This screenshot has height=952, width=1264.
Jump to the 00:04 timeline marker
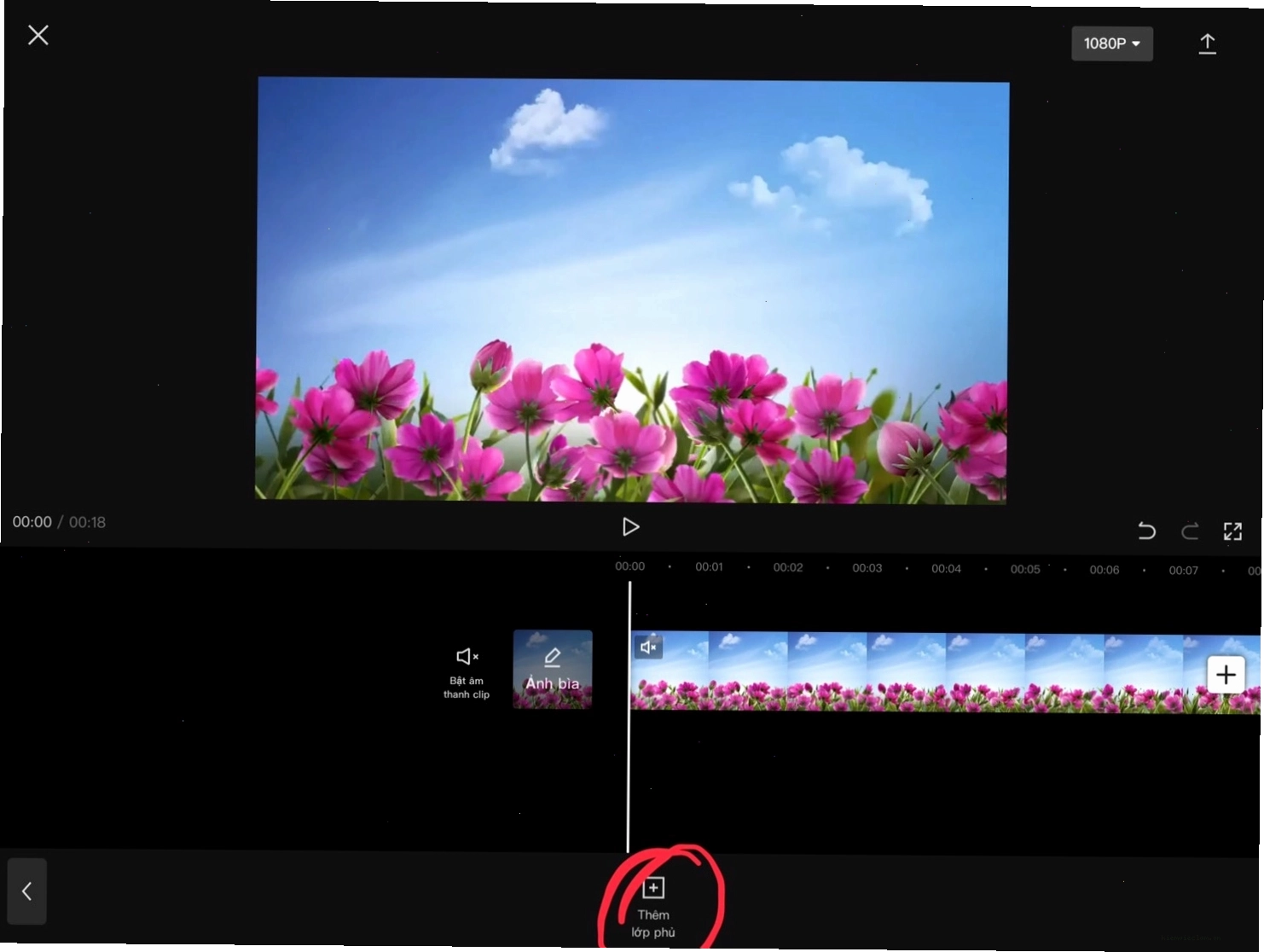946,569
